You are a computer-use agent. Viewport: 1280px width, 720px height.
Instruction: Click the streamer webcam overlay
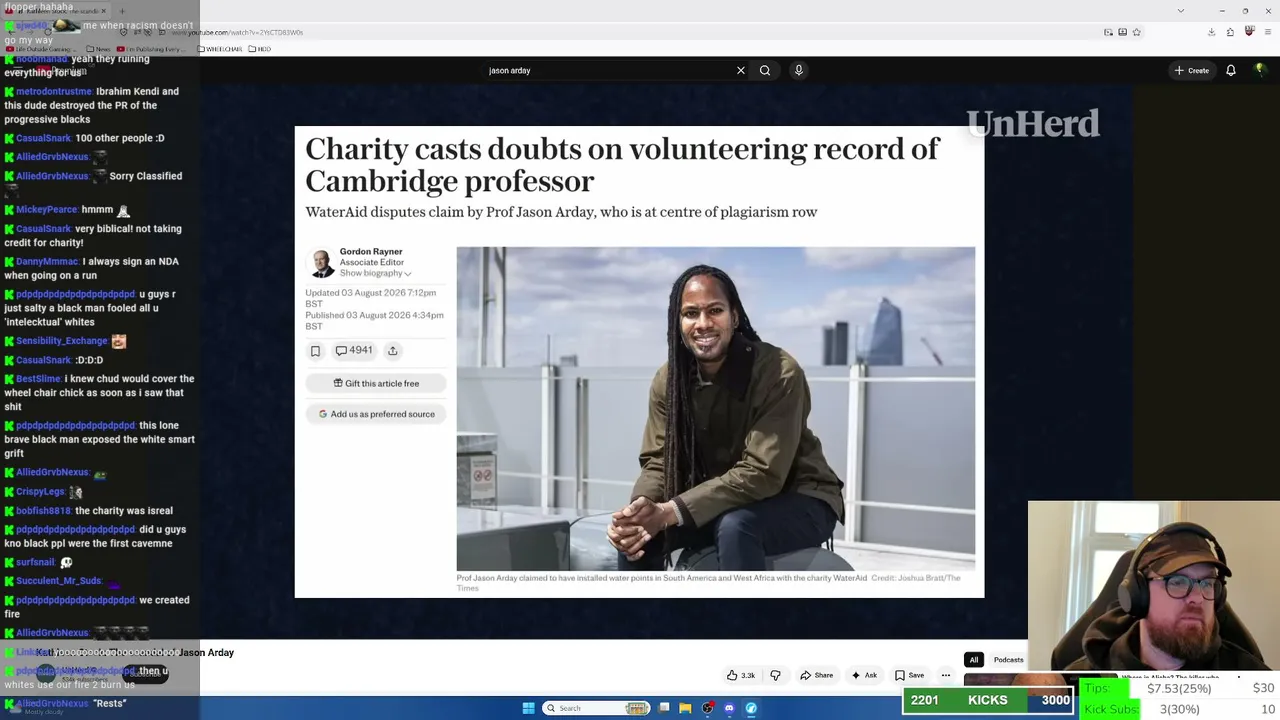click(x=1154, y=587)
